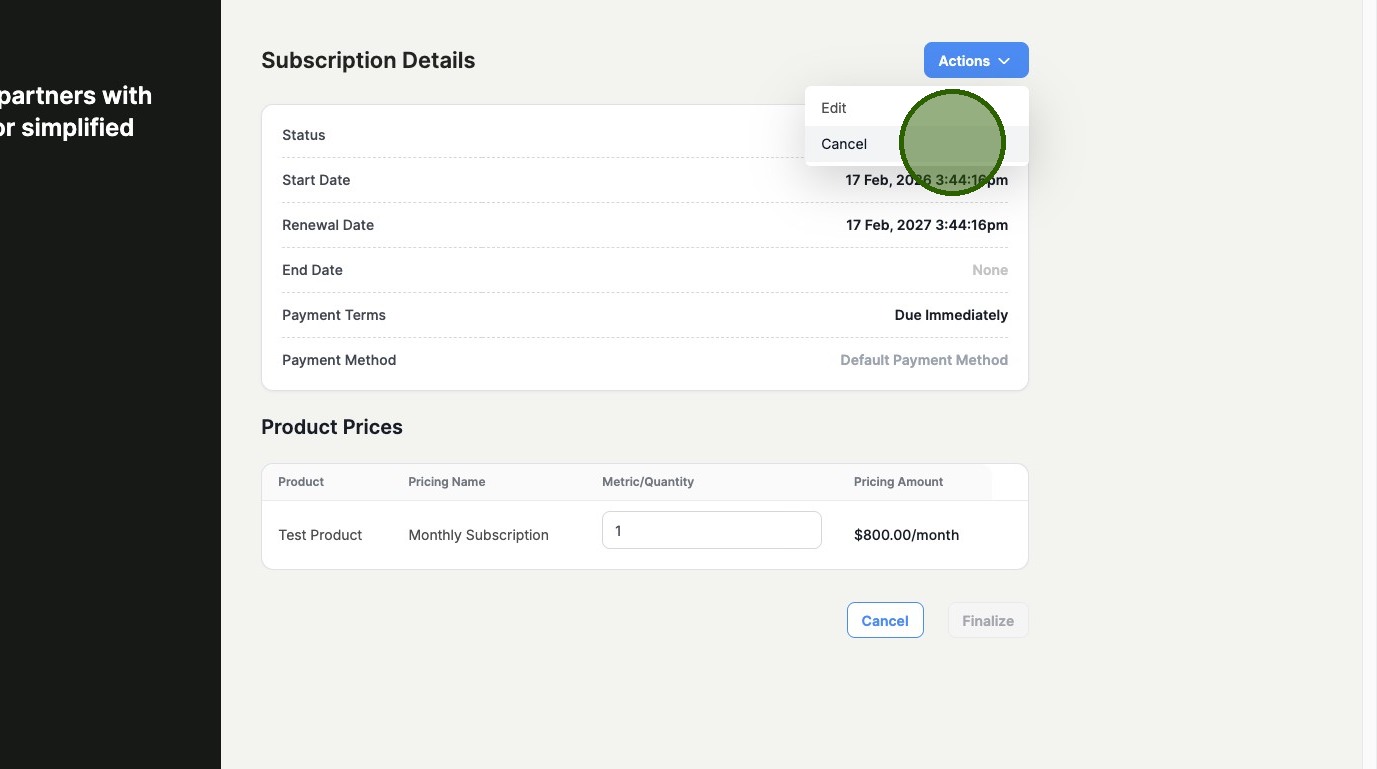Viewport: 1377px width, 769px height.
Task: Click the Monthly Subscription pricing name
Action: 478,535
